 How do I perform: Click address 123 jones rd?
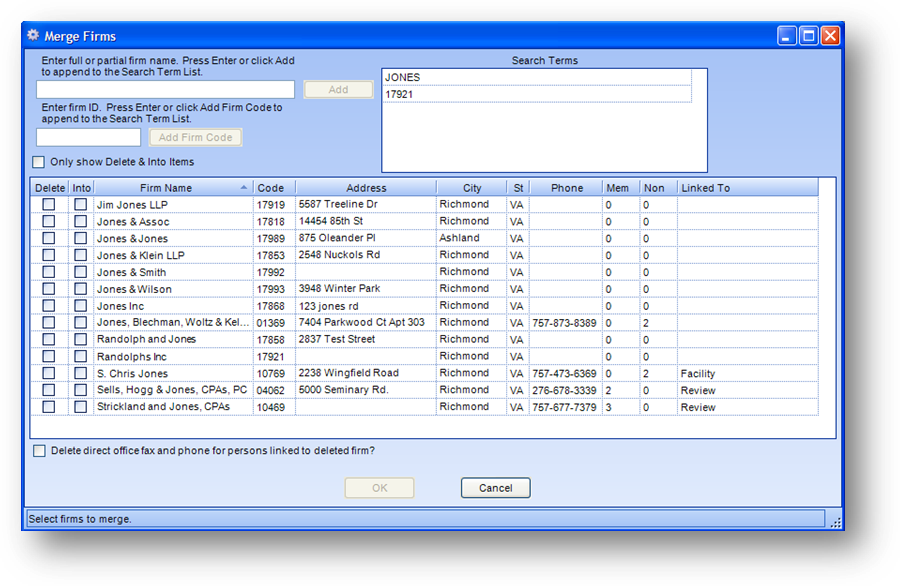pos(328,306)
